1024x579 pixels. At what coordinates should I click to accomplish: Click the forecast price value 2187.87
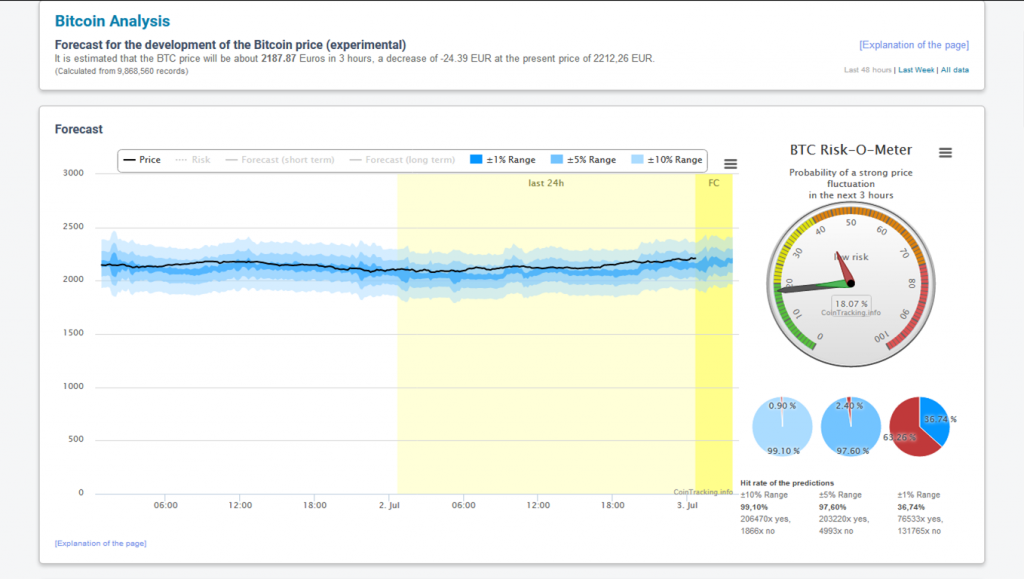click(x=279, y=58)
